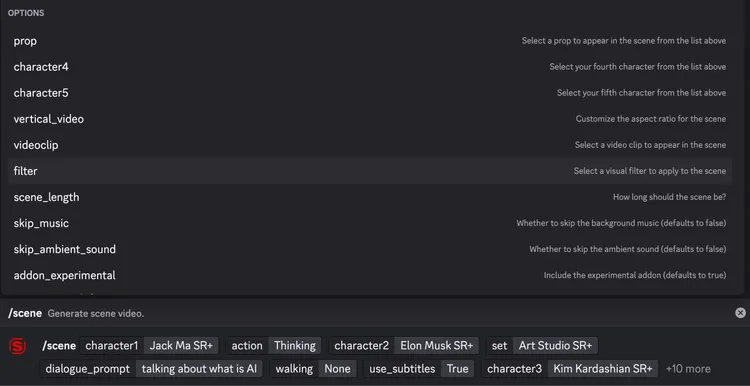Click the dialogue_prompt text field
Image resolution: width=750 pixels, height=386 pixels.
(x=199, y=369)
